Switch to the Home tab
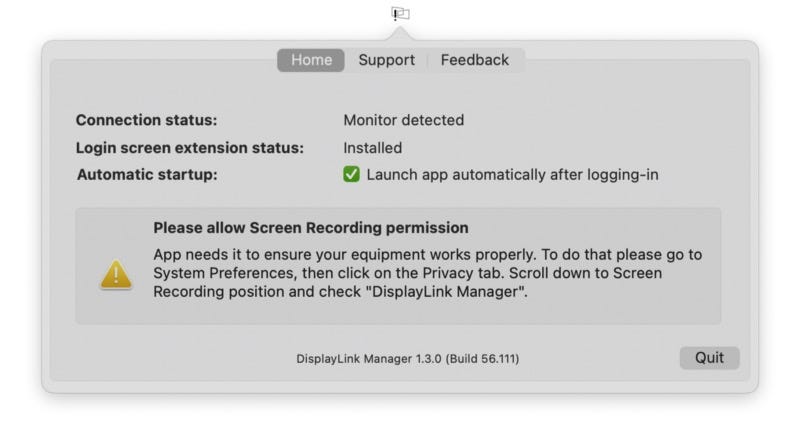This screenshot has width=800, height=439. coord(311,60)
